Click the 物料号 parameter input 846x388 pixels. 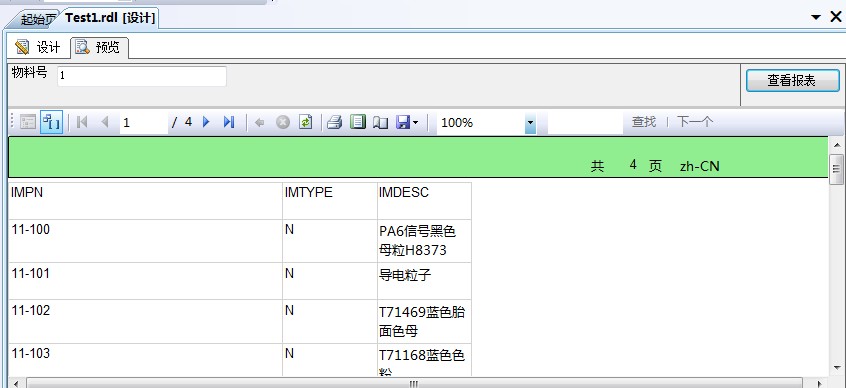pyautogui.click(x=141, y=76)
